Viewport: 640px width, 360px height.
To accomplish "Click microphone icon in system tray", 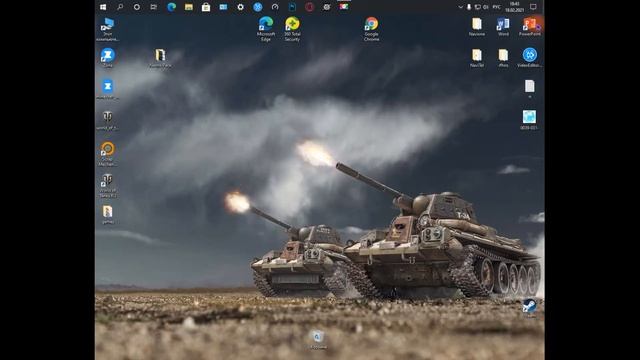I will click(x=469, y=7).
